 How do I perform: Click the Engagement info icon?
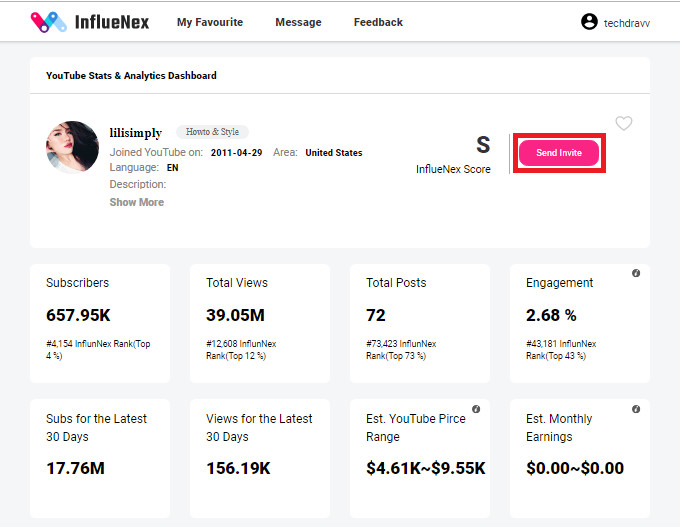(x=636, y=273)
